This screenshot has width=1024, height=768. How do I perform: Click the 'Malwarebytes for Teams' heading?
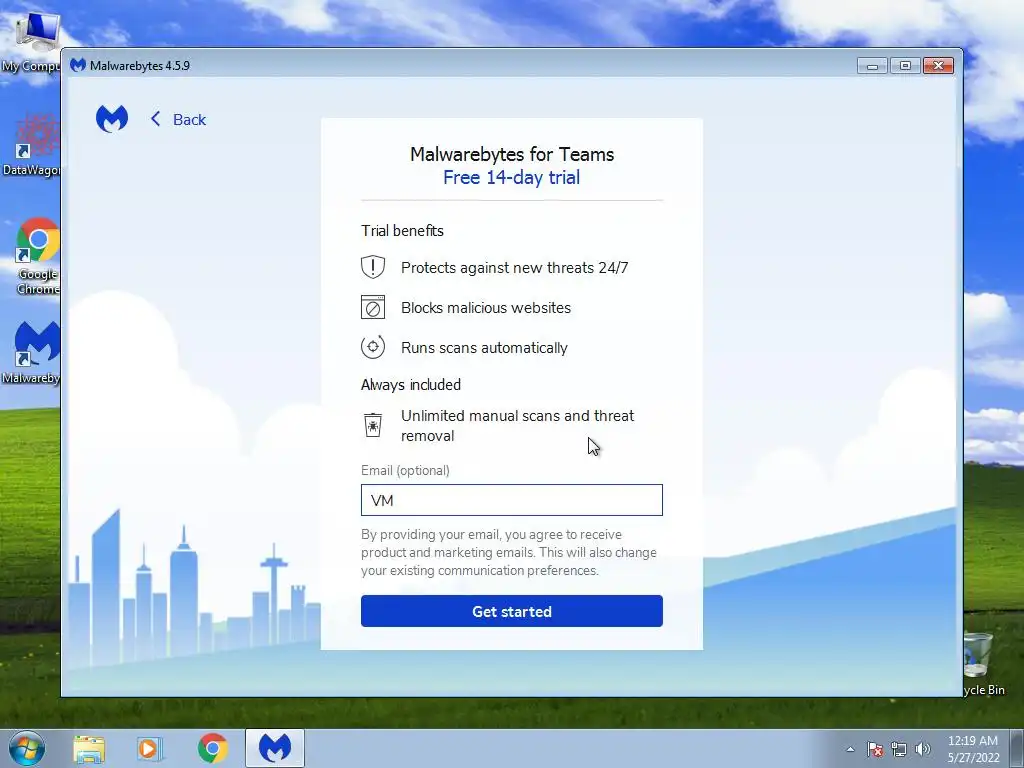(x=511, y=154)
